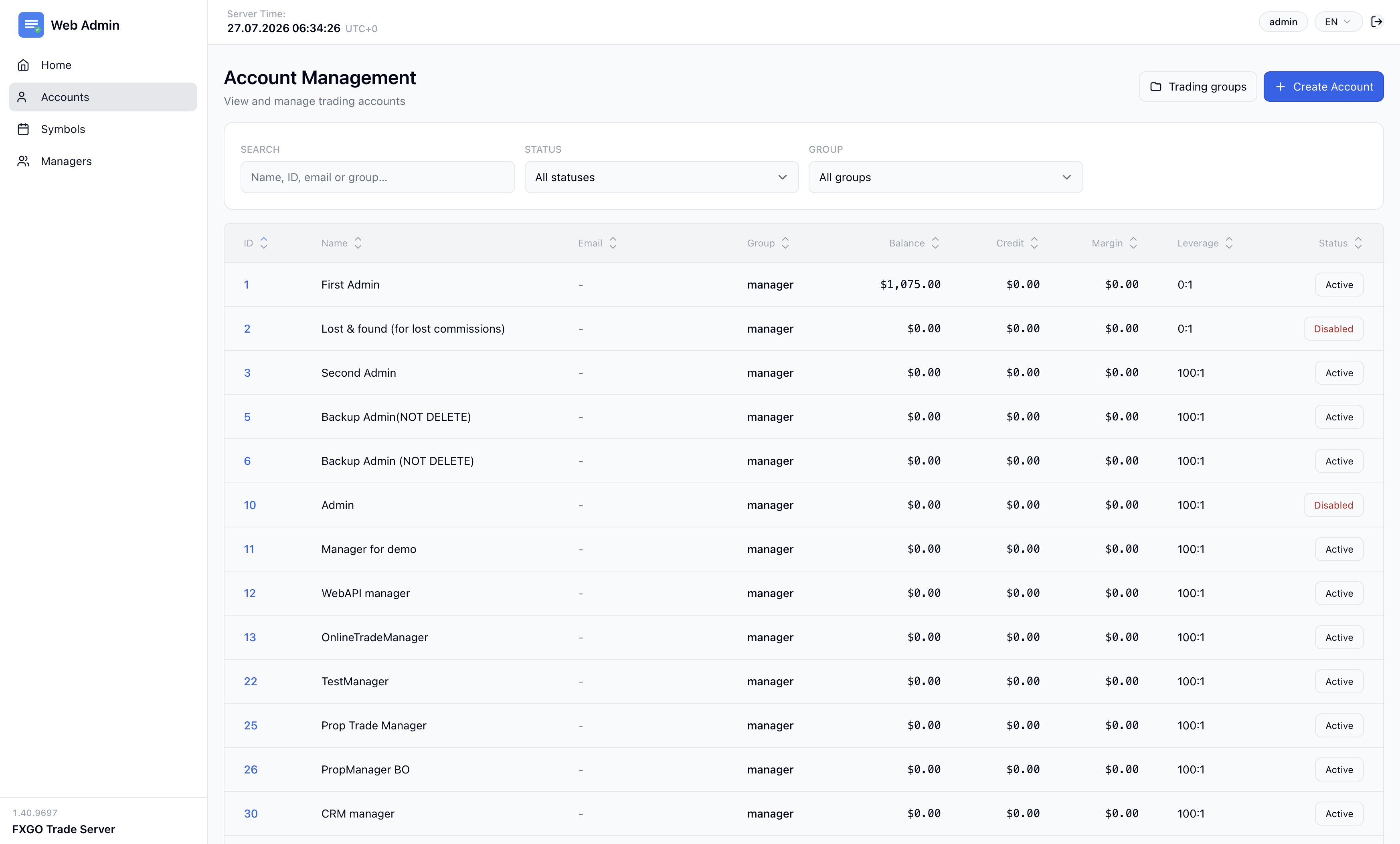
Task: Click the FXGO Trade Server label
Action: pos(64,829)
